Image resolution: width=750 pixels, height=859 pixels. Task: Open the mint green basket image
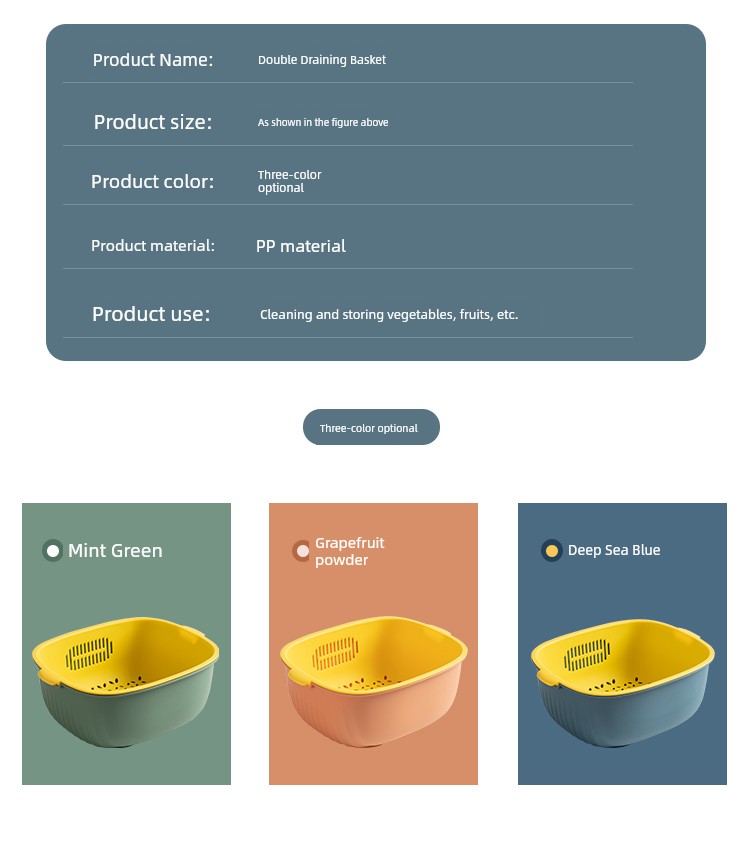pyautogui.click(x=125, y=682)
